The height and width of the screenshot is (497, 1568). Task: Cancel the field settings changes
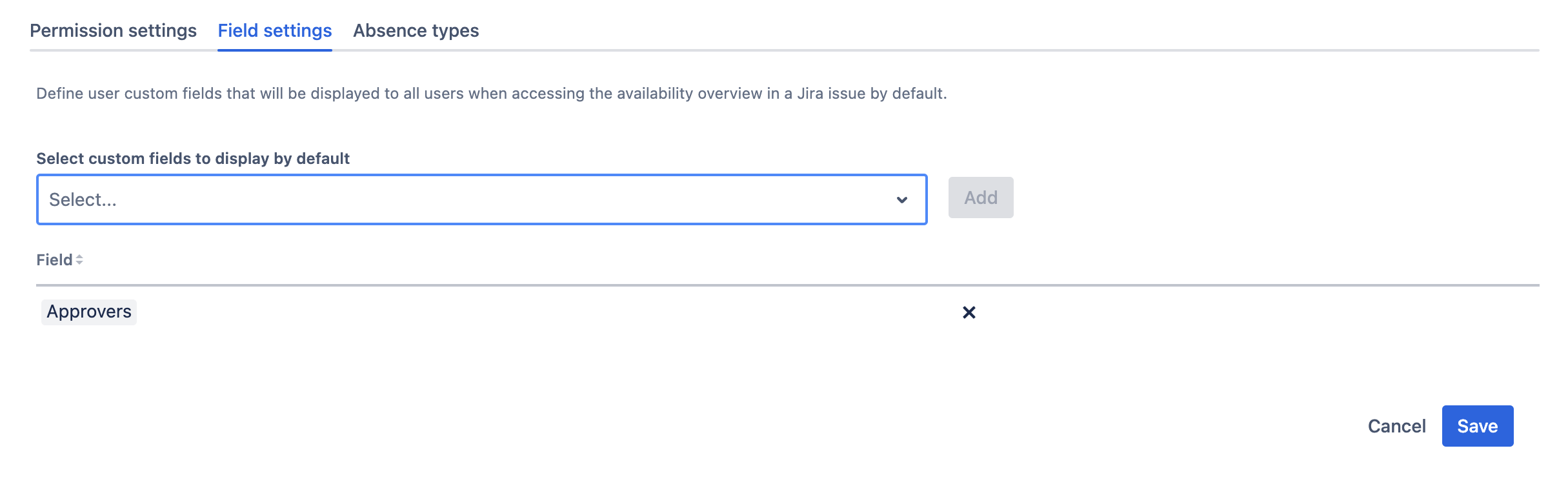point(1396,426)
